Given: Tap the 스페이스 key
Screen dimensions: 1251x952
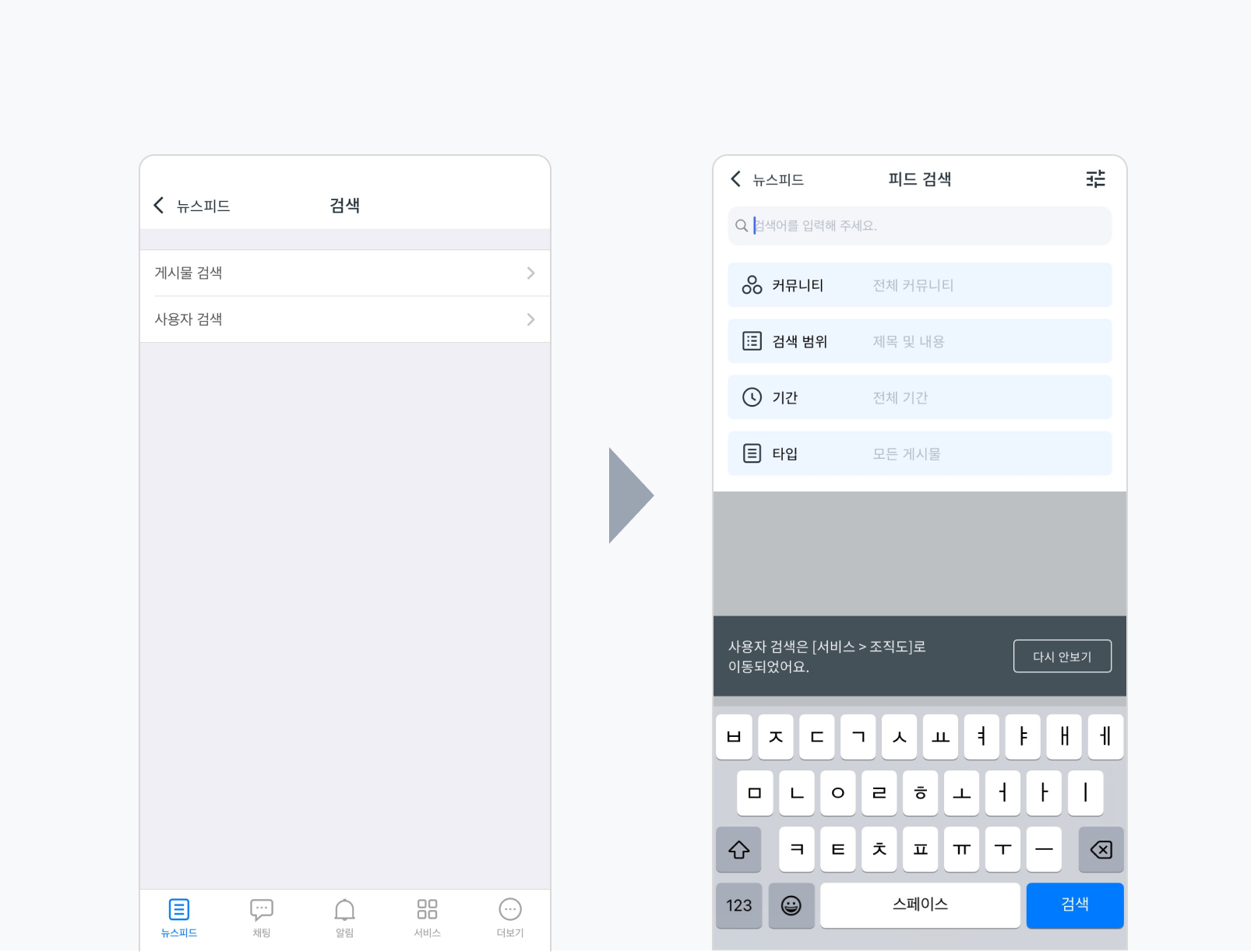Looking at the screenshot, I should tap(920, 905).
